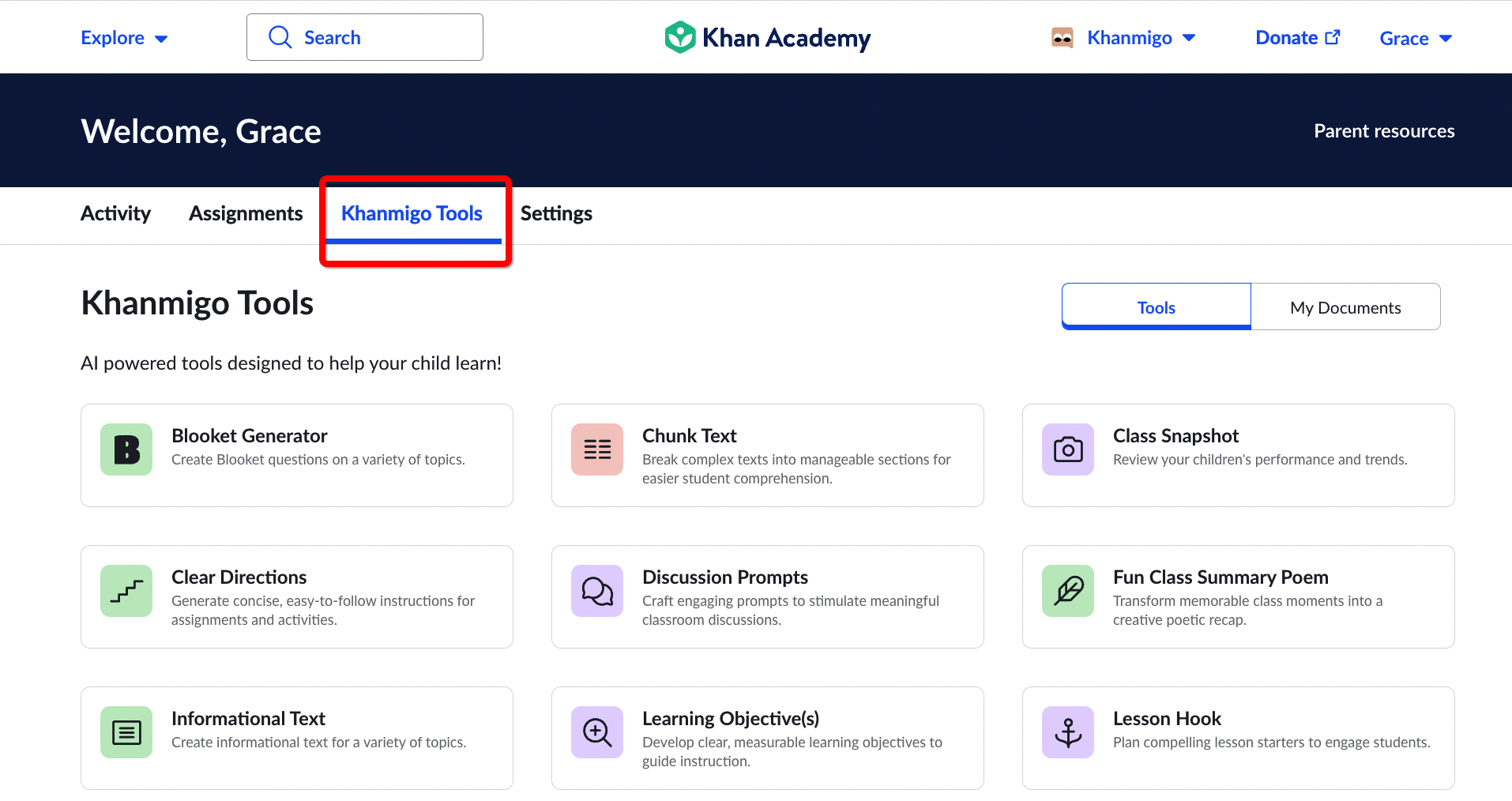This screenshot has height=801, width=1512.
Task: Open the Informational Text tool title
Action: pos(248,718)
